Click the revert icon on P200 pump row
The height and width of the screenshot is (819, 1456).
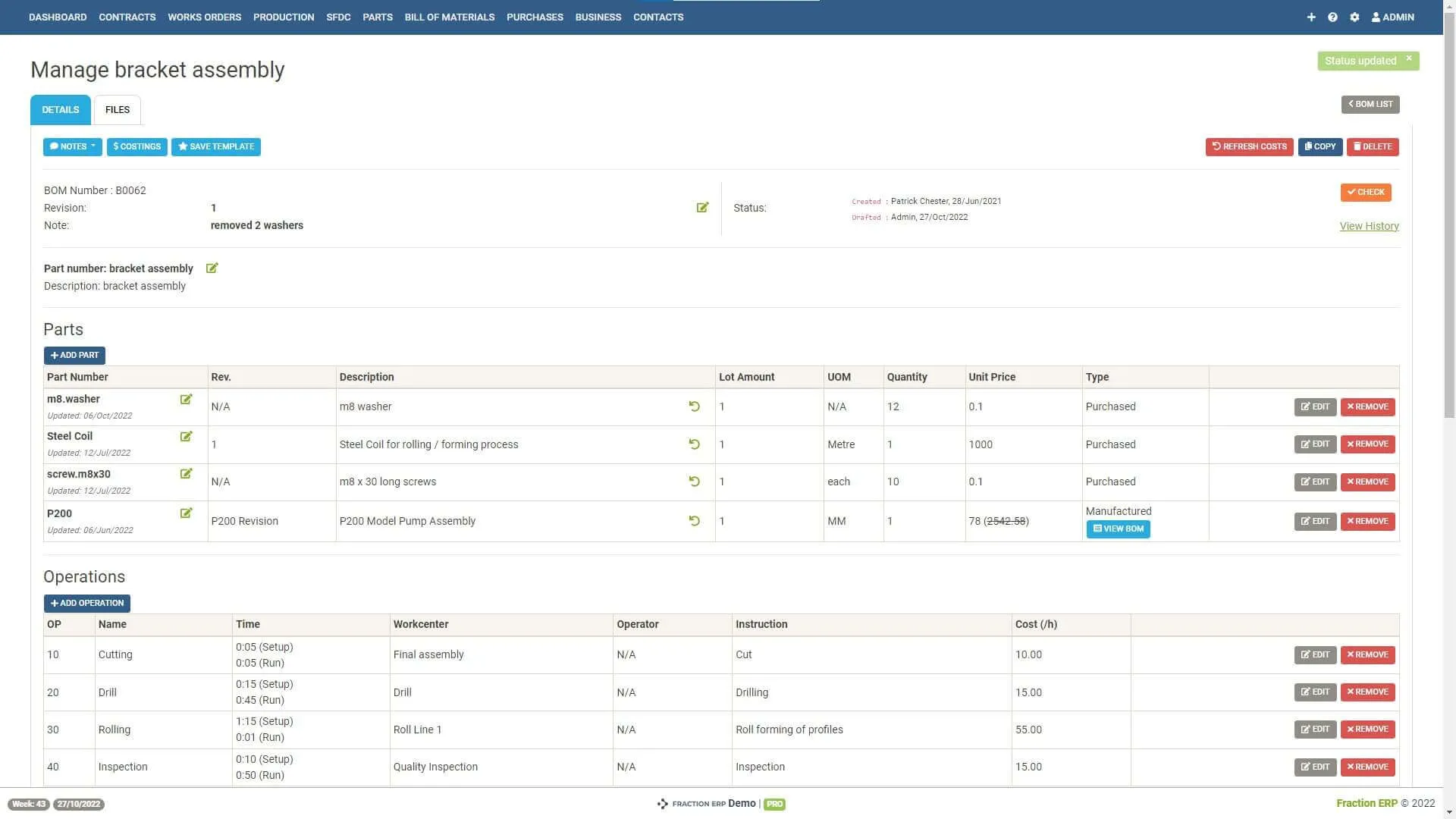(x=695, y=521)
